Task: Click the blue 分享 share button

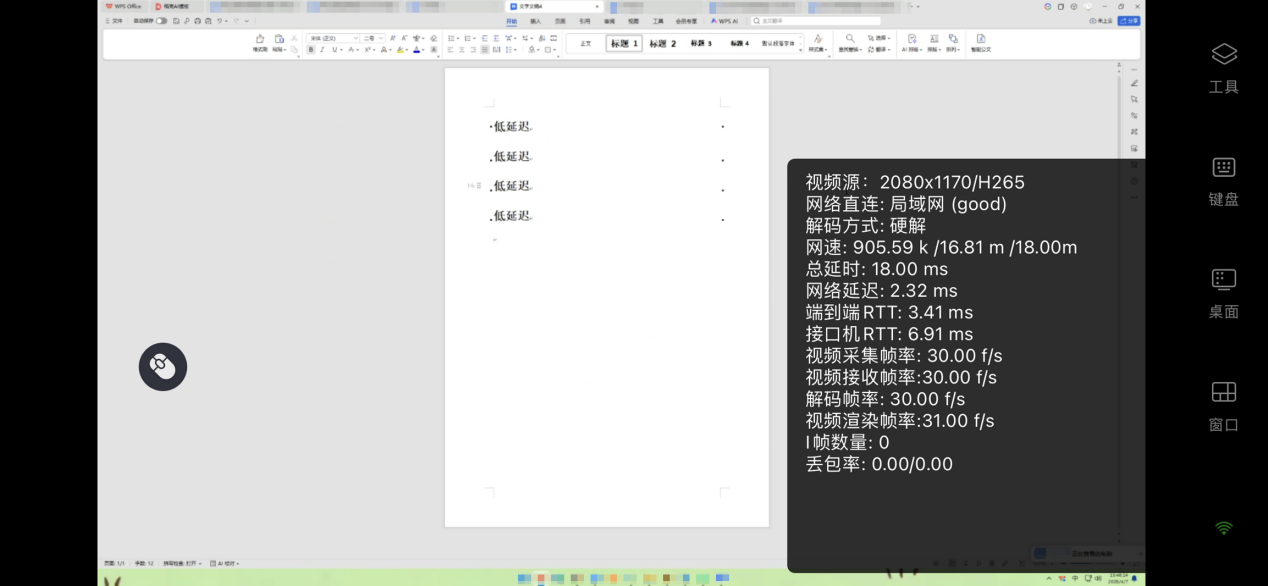Action: pos(1129,20)
